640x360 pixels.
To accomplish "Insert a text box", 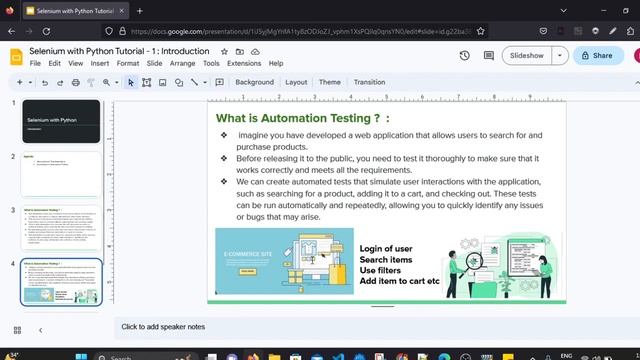I will pyautogui.click(x=147, y=82).
